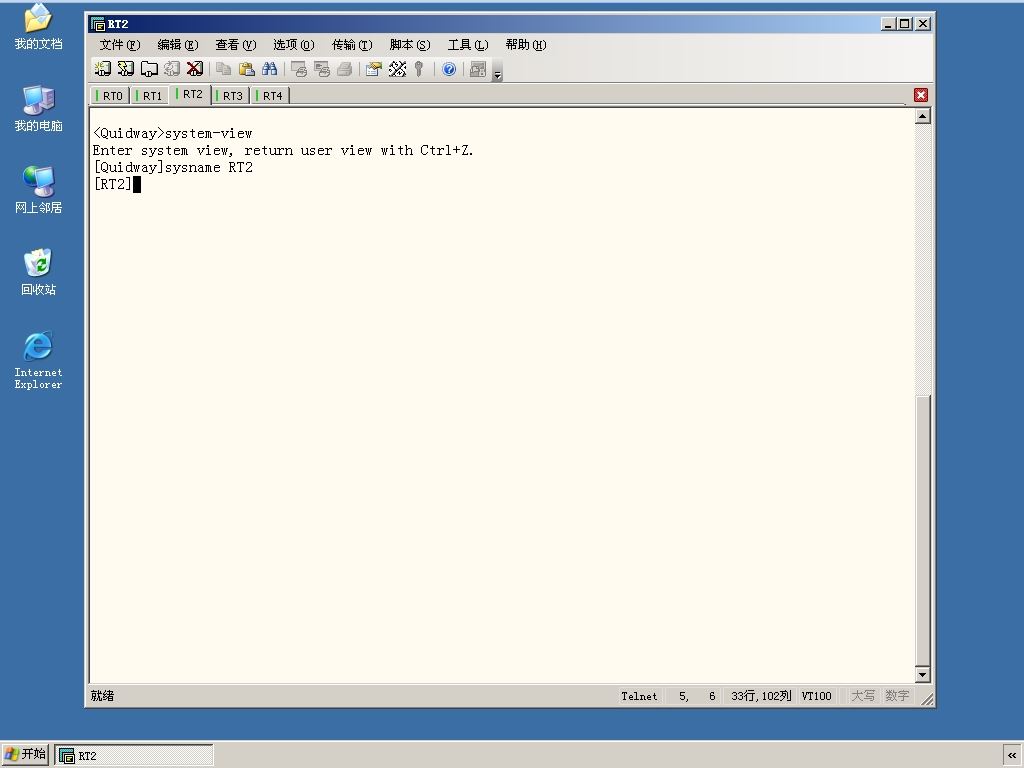
Task: Click the Telnet status bar entry
Action: [639, 696]
